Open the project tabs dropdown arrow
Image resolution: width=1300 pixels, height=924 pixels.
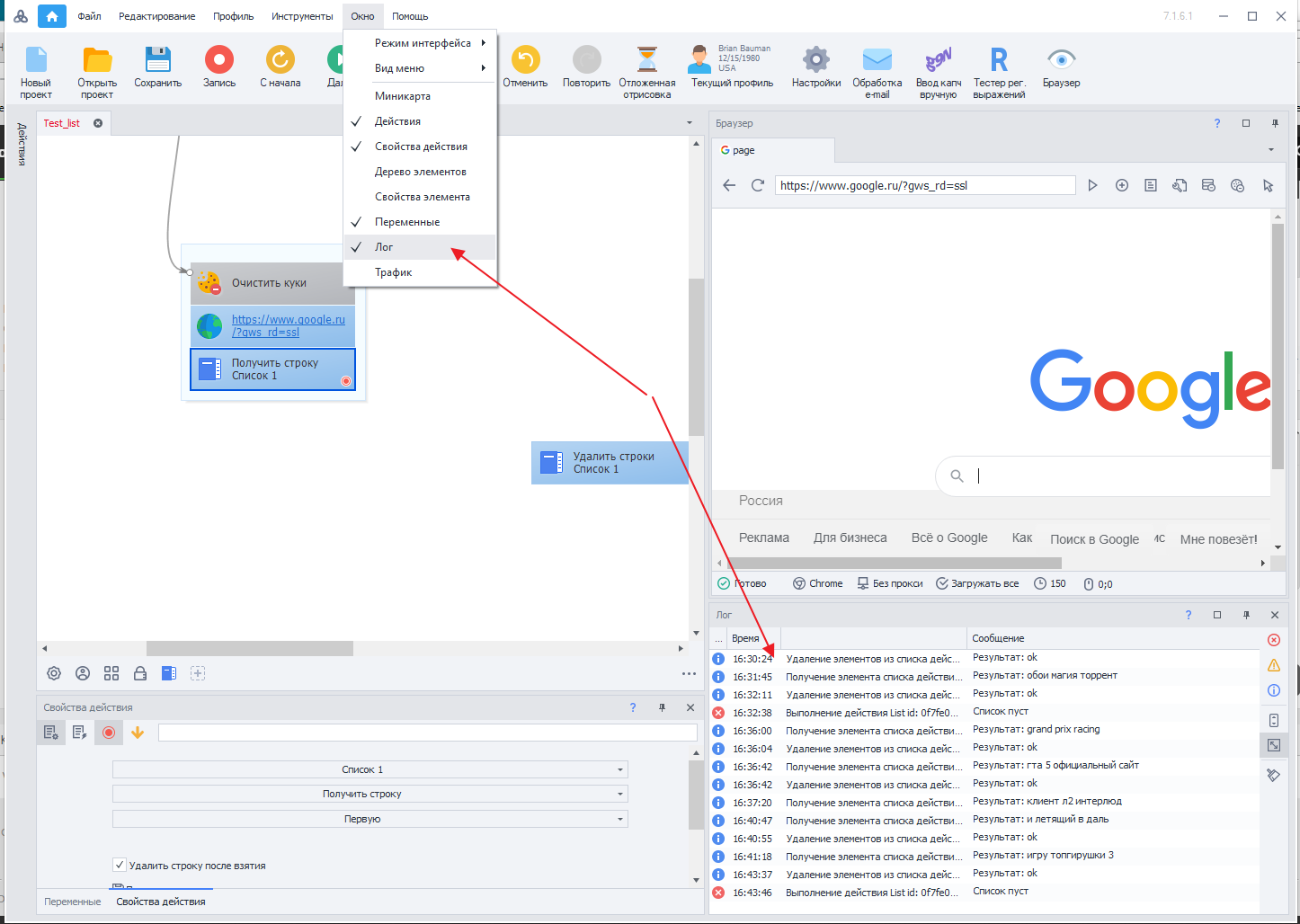pyautogui.click(x=690, y=123)
